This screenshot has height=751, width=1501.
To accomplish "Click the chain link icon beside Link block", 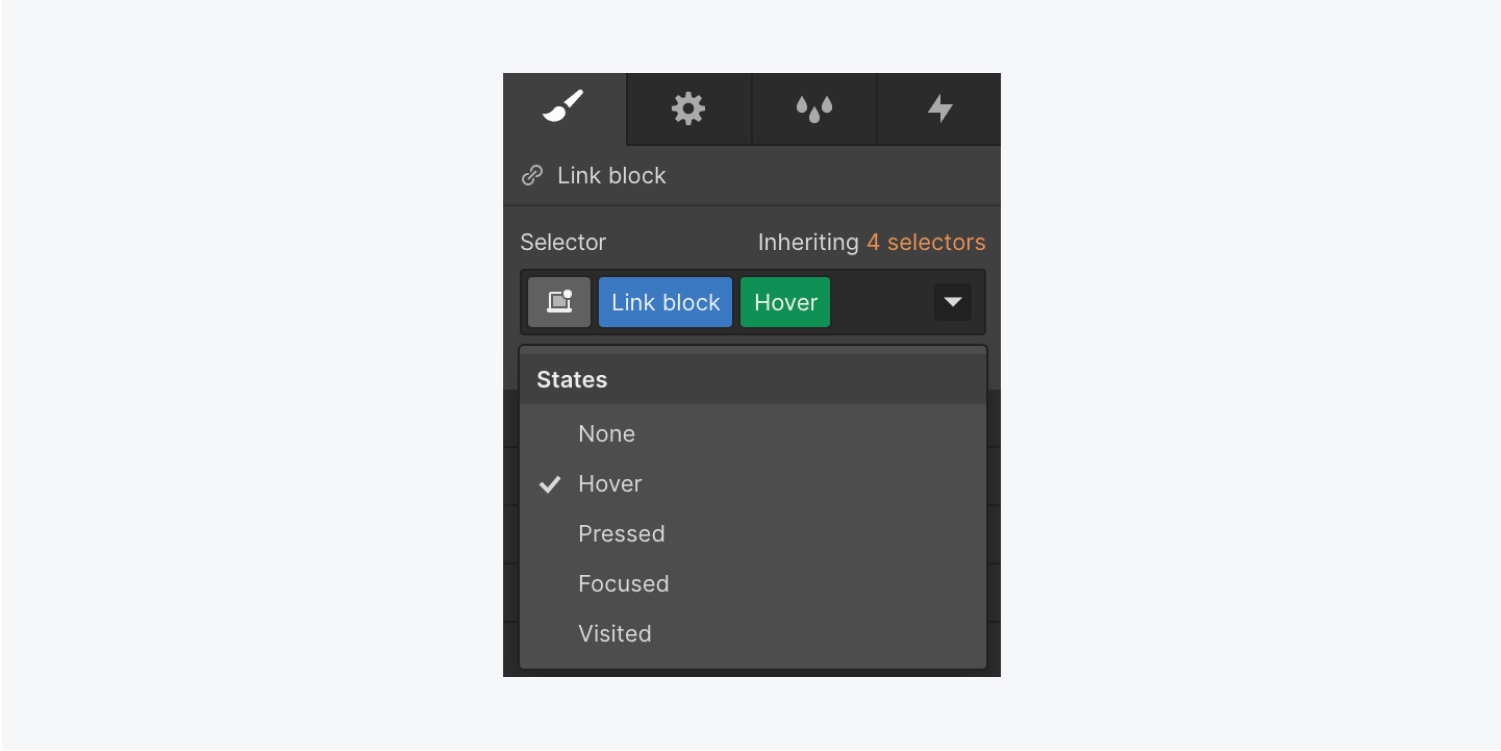I will point(532,176).
